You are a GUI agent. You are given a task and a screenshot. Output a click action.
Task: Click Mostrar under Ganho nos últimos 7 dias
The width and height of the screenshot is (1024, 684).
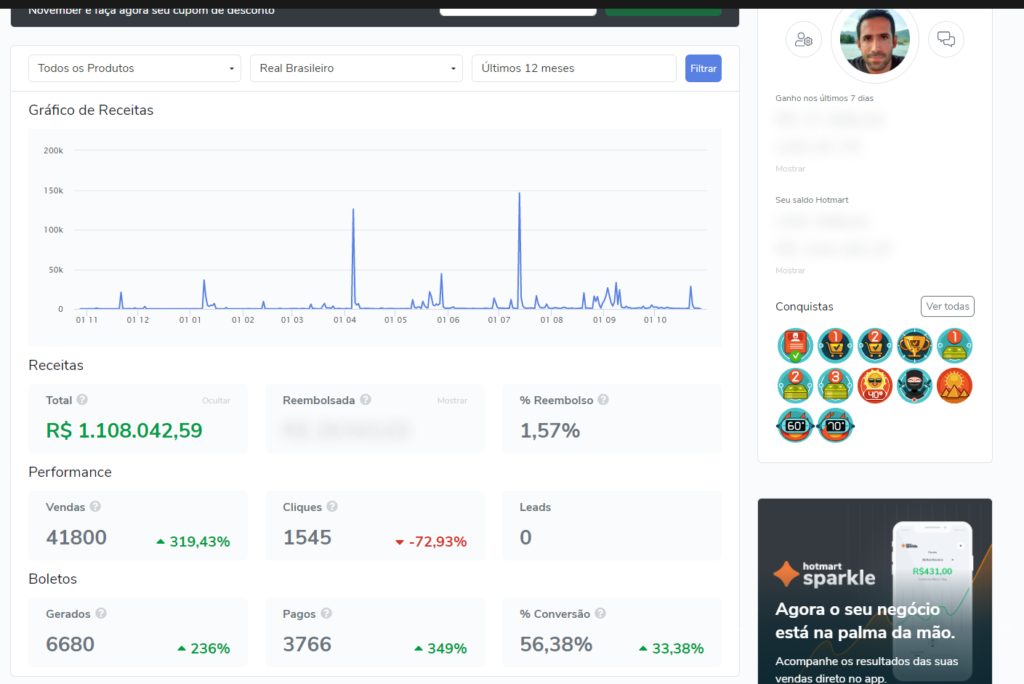pos(790,169)
